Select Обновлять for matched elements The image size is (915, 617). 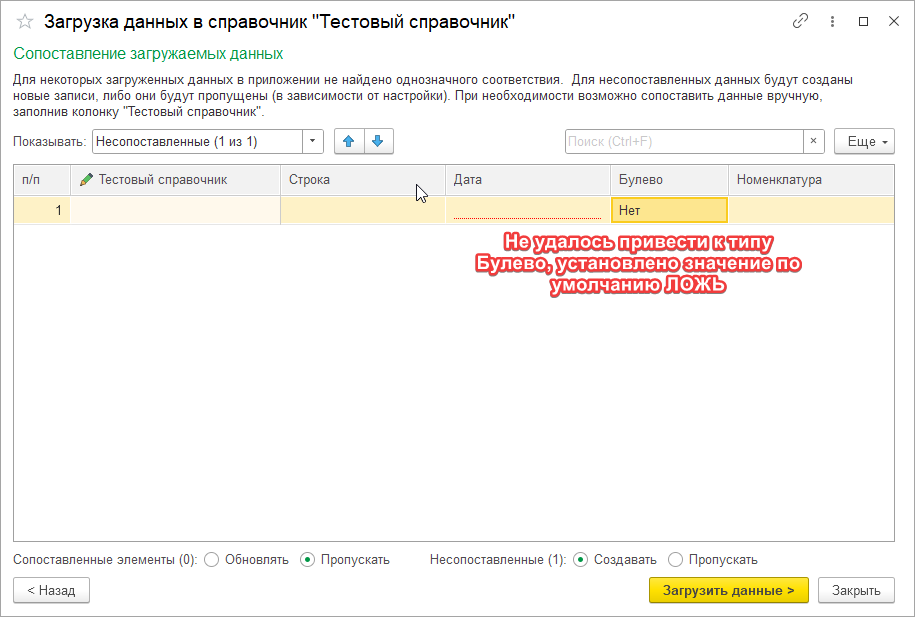pyautogui.click(x=211, y=560)
